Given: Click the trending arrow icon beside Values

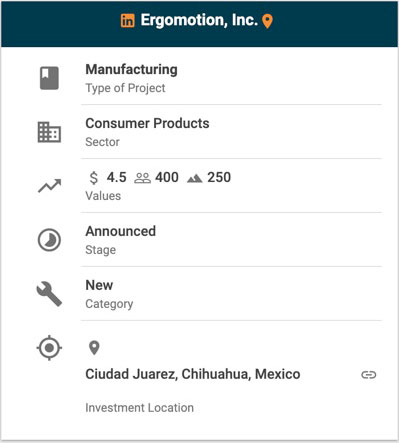Looking at the screenshot, I should point(49,186).
